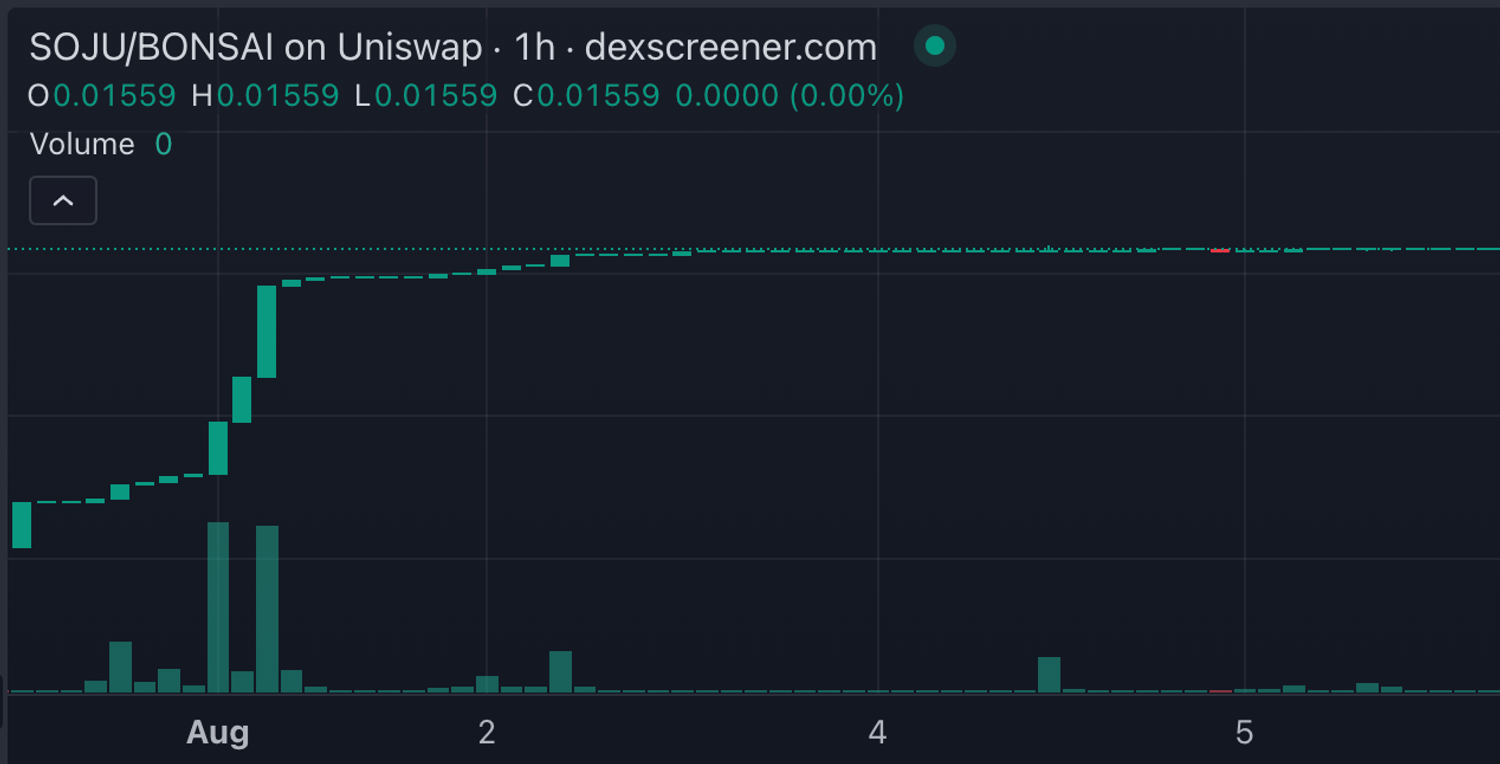The height and width of the screenshot is (764, 1500).
Task: Click the tallest green candlestick body
Action: [x=267, y=331]
